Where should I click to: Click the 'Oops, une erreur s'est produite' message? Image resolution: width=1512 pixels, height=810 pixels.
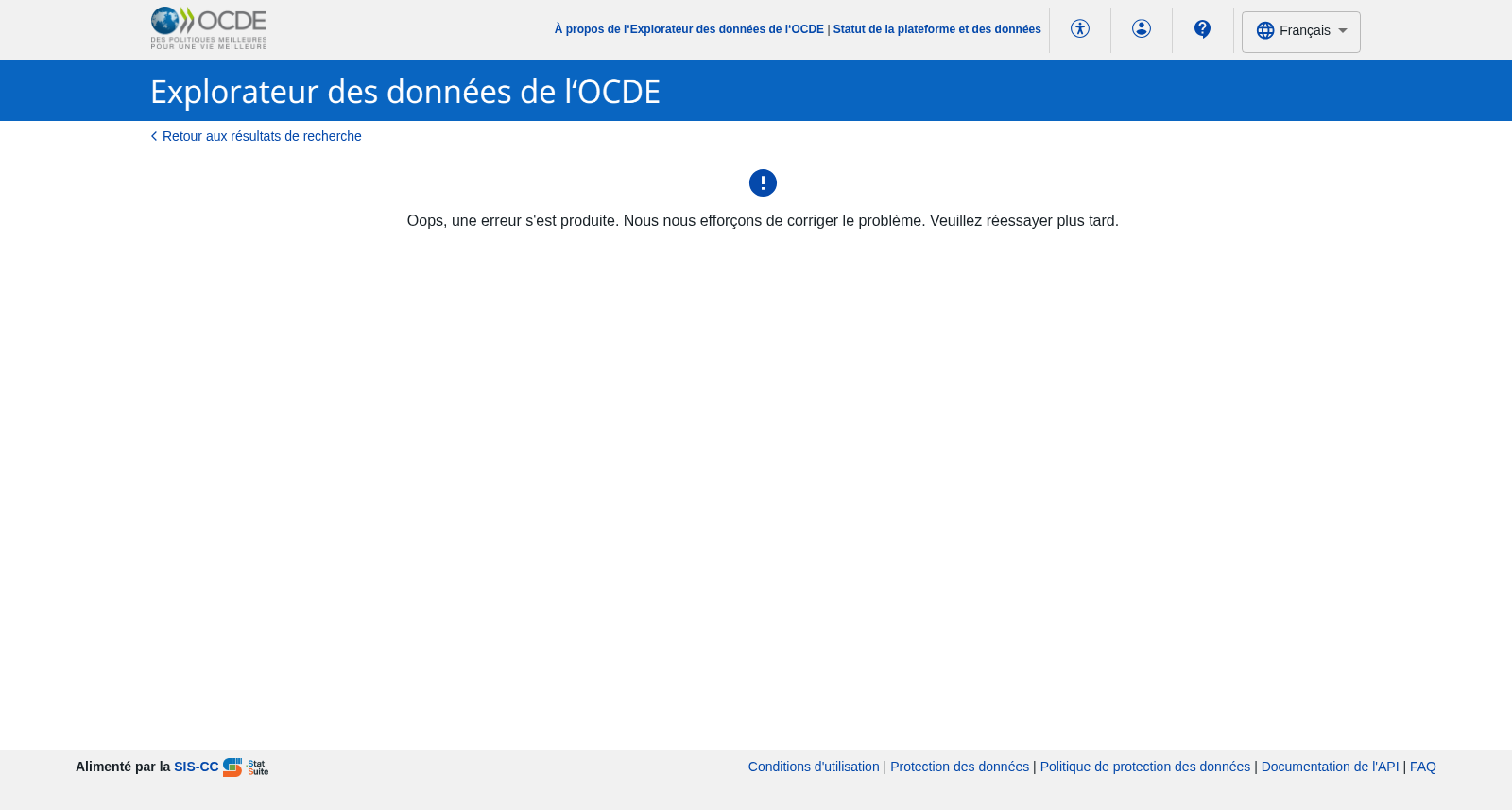point(763,221)
